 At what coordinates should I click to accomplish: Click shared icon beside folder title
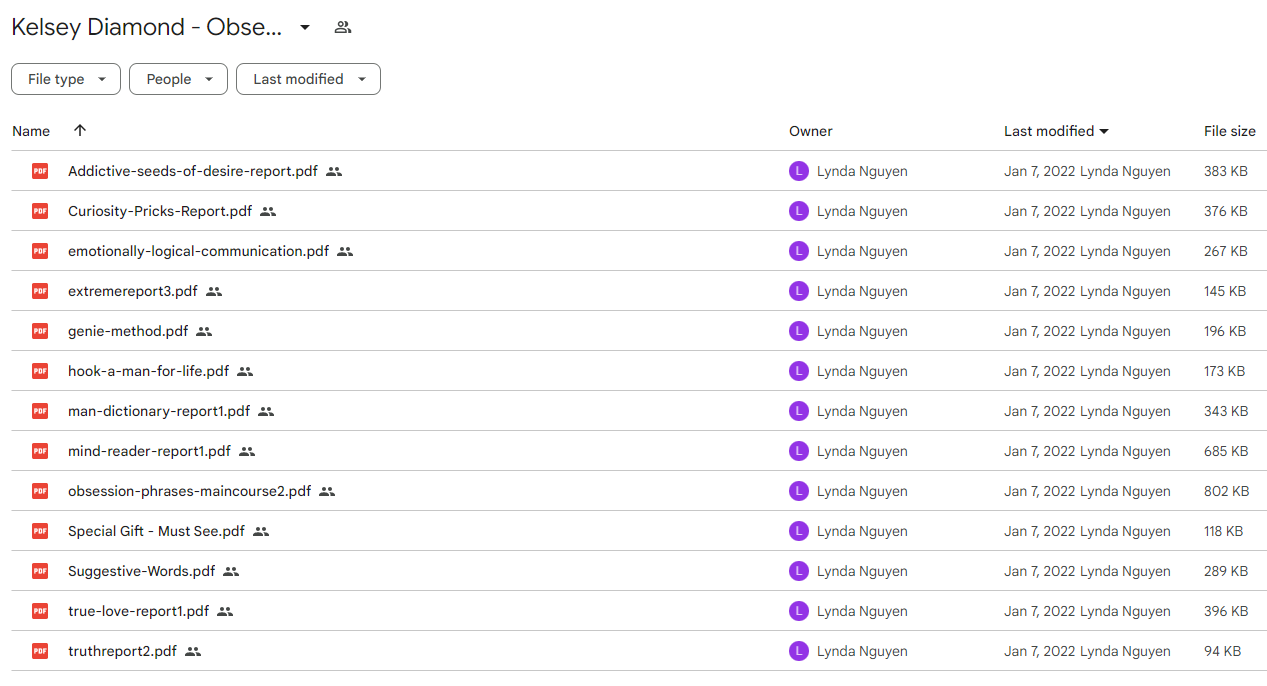coord(343,27)
